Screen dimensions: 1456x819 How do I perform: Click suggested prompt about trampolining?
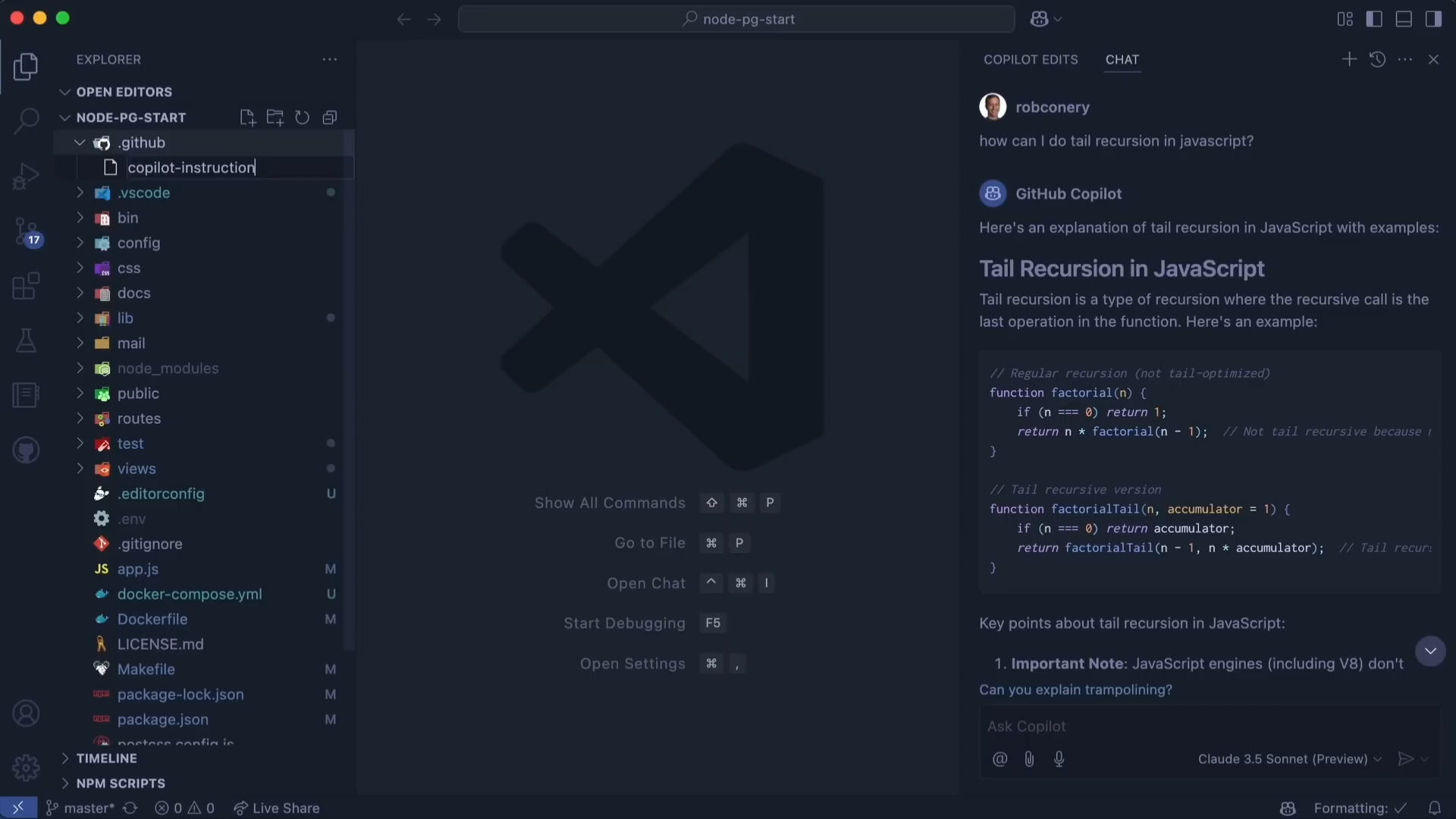pyautogui.click(x=1075, y=689)
